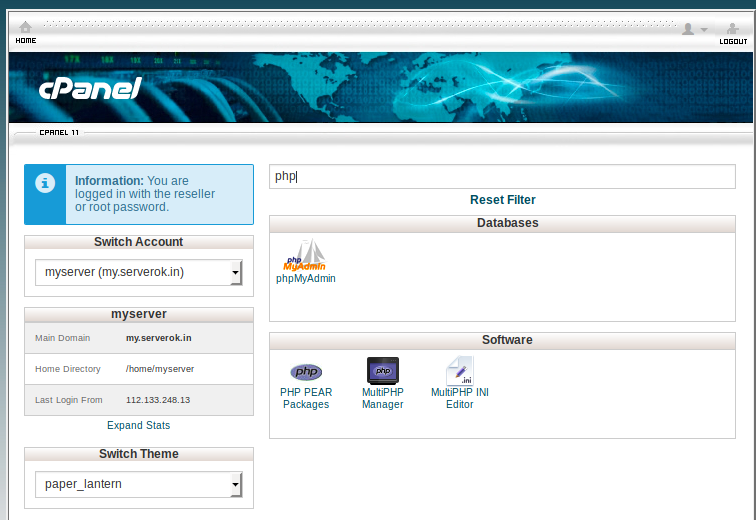Click the Logout icon
756x520 pixels.
click(x=733, y=28)
